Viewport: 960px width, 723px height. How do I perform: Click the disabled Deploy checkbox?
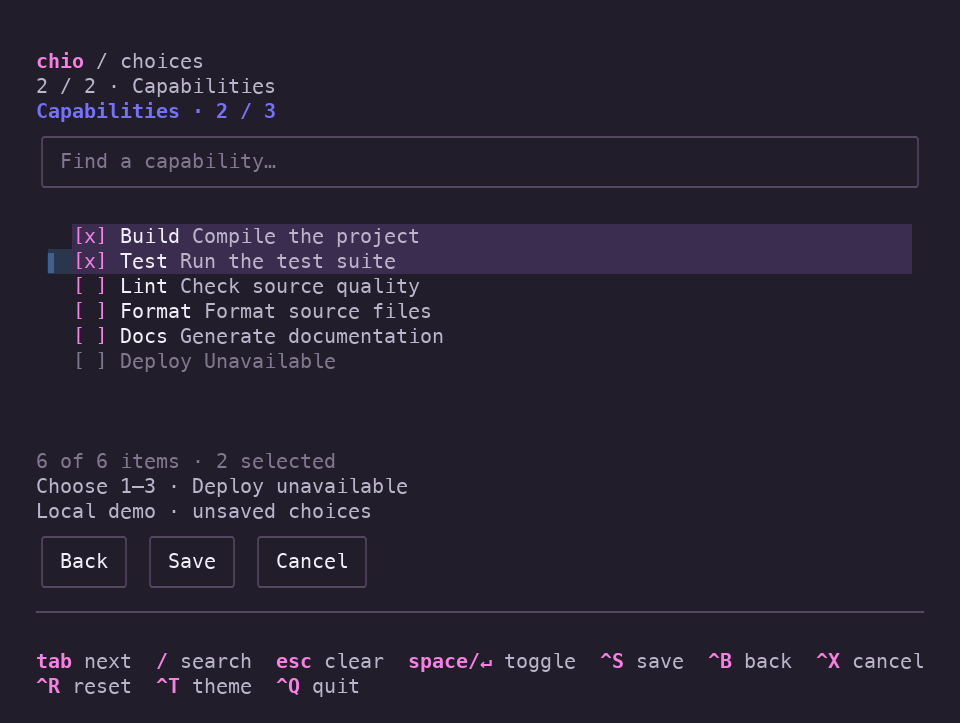pyautogui.click(x=90, y=362)
